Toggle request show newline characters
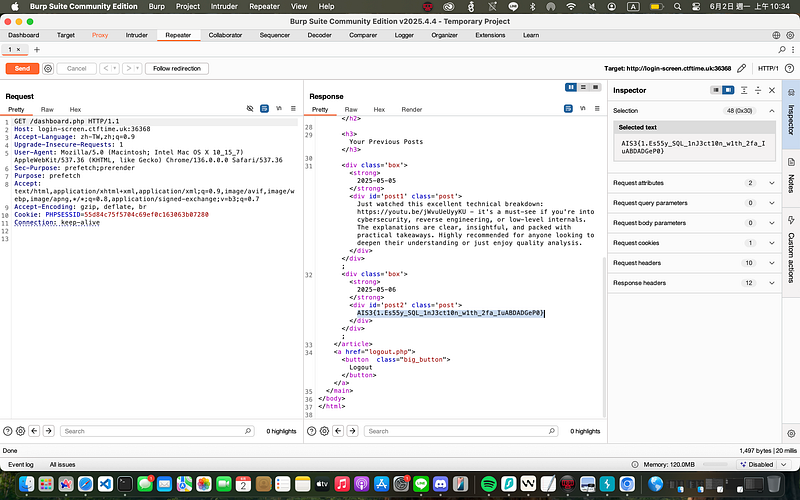Viewport: 800px width, 500px height. tap(279, 109)
